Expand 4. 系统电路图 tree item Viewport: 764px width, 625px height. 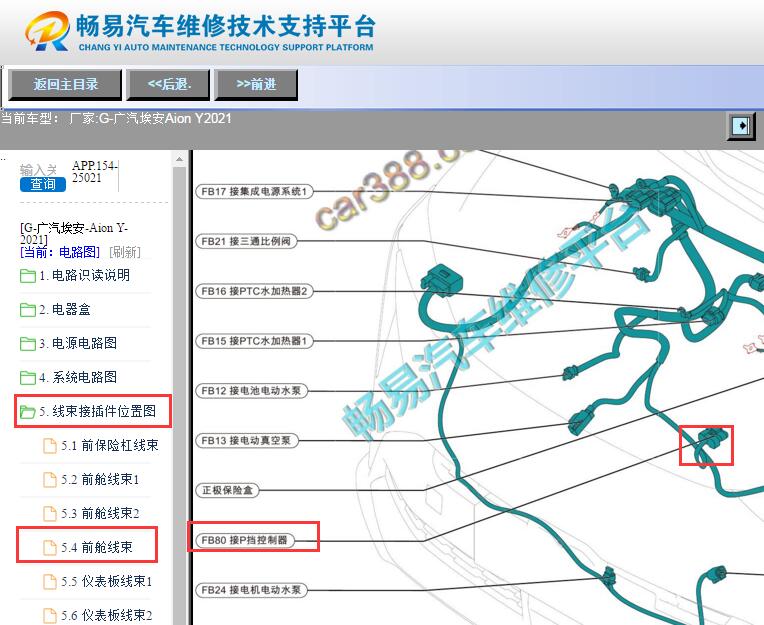click(x=78, y=378)
